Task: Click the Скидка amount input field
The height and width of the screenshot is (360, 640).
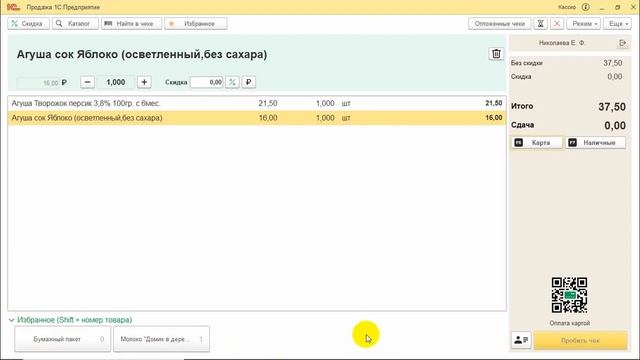Action: (x=207, y=82)
